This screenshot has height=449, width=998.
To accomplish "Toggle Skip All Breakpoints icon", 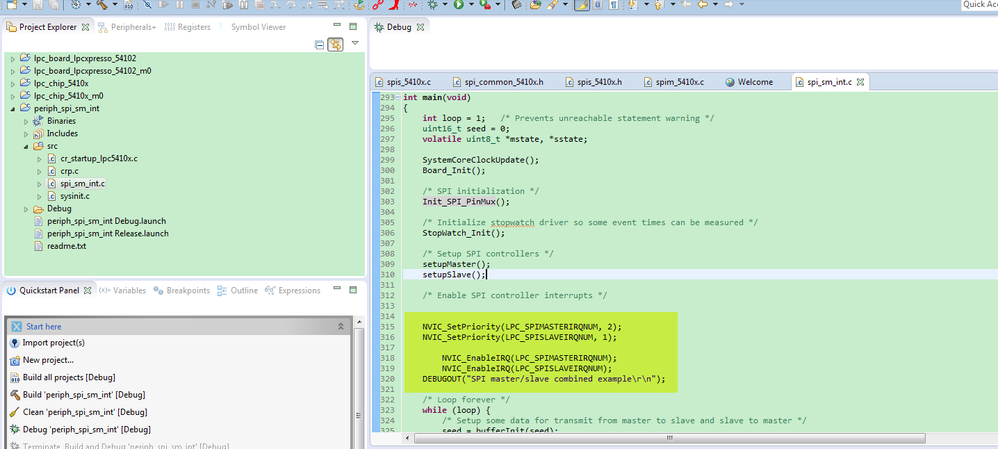I will point(147,4).
